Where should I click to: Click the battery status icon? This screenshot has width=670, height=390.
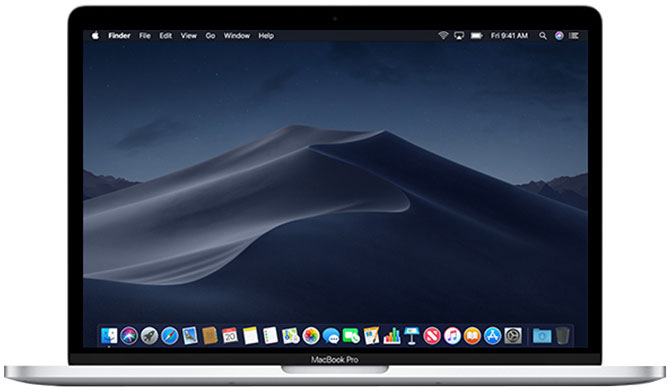tap(476, 36)
